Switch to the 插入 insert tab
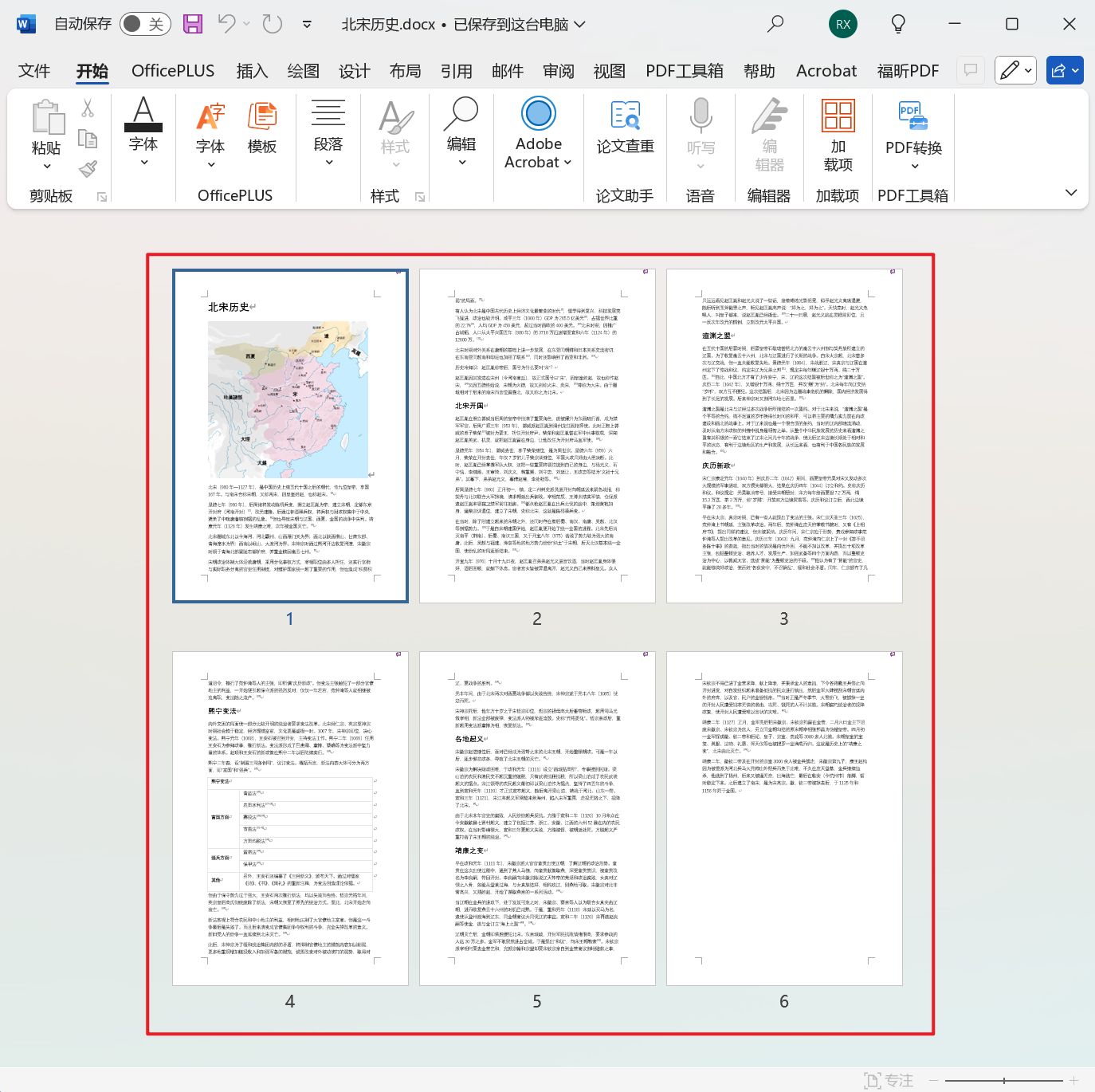Image resolution: width=1095 pixels, height=1092 pixels. click(x=252, y=71)
